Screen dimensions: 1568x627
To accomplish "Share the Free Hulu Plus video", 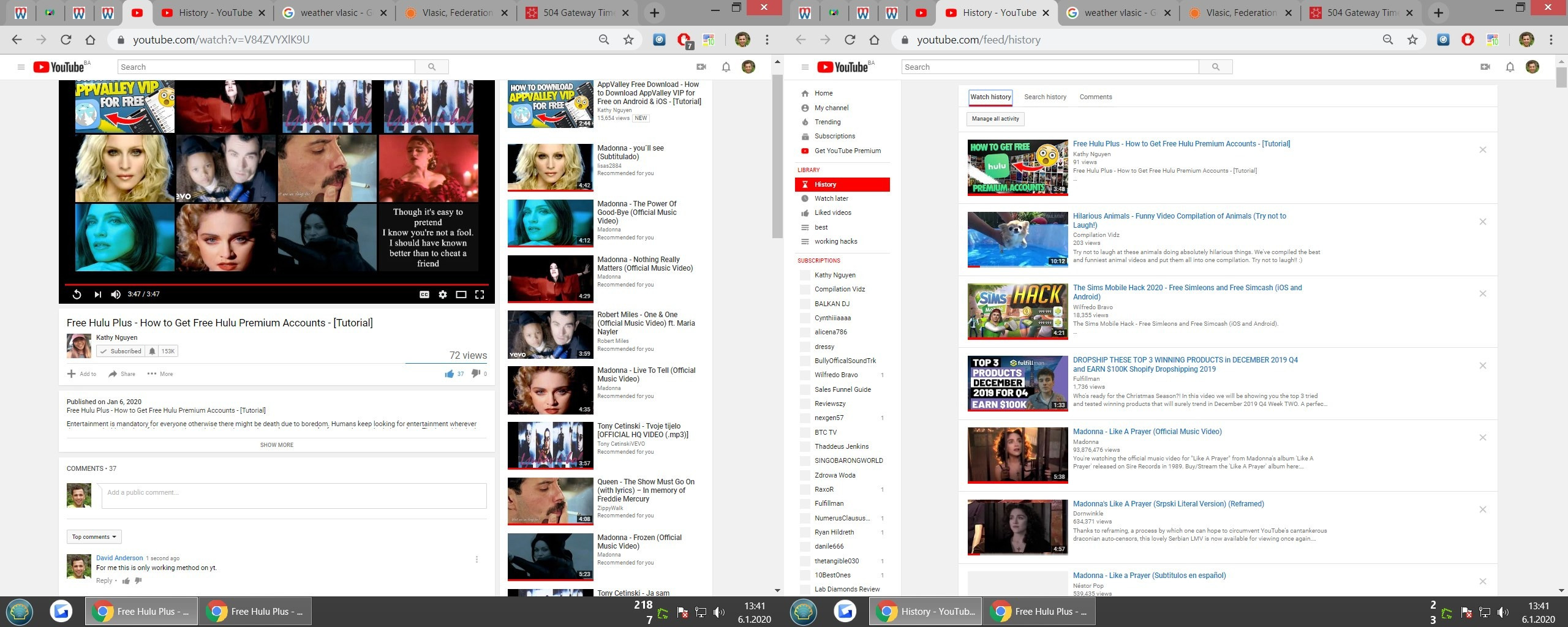I will click(x=122, y=374).
